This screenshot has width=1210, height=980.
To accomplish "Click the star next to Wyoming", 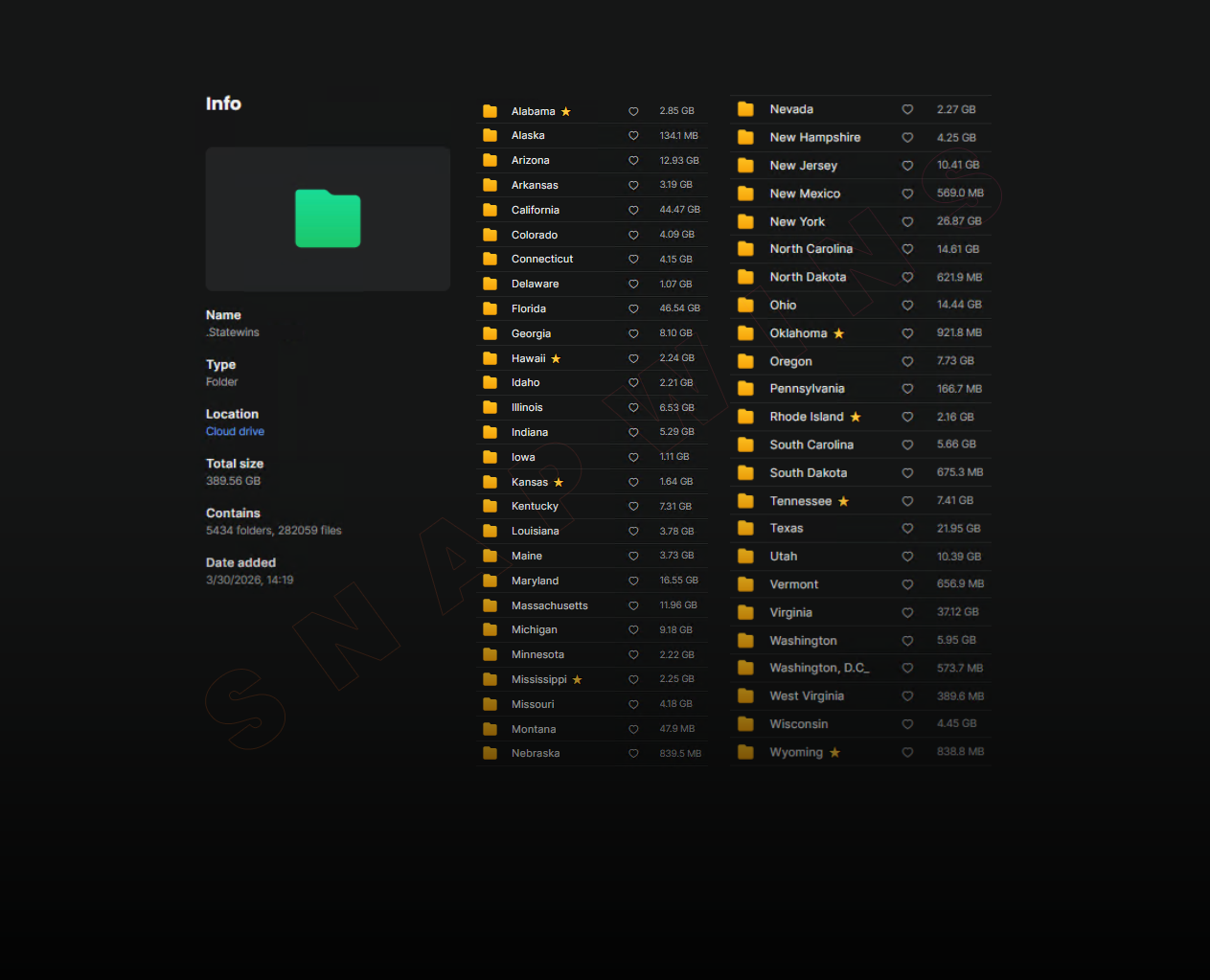I will tap(835, 753).
